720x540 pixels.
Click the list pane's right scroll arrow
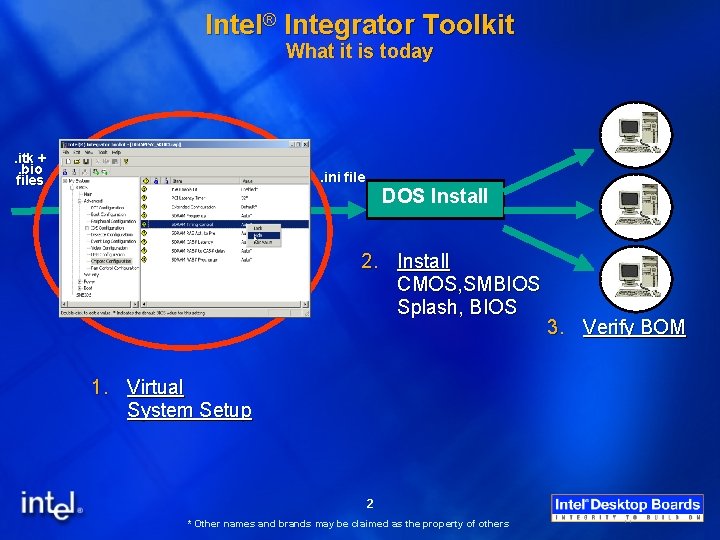[x=305, y=304]
